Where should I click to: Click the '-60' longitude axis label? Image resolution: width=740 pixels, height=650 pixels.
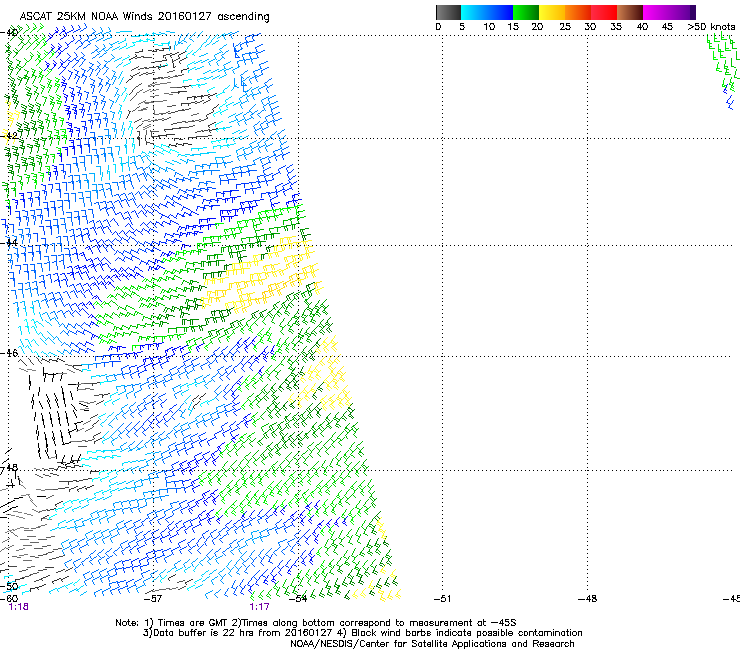pyautogui.click(x=9, y=598)
